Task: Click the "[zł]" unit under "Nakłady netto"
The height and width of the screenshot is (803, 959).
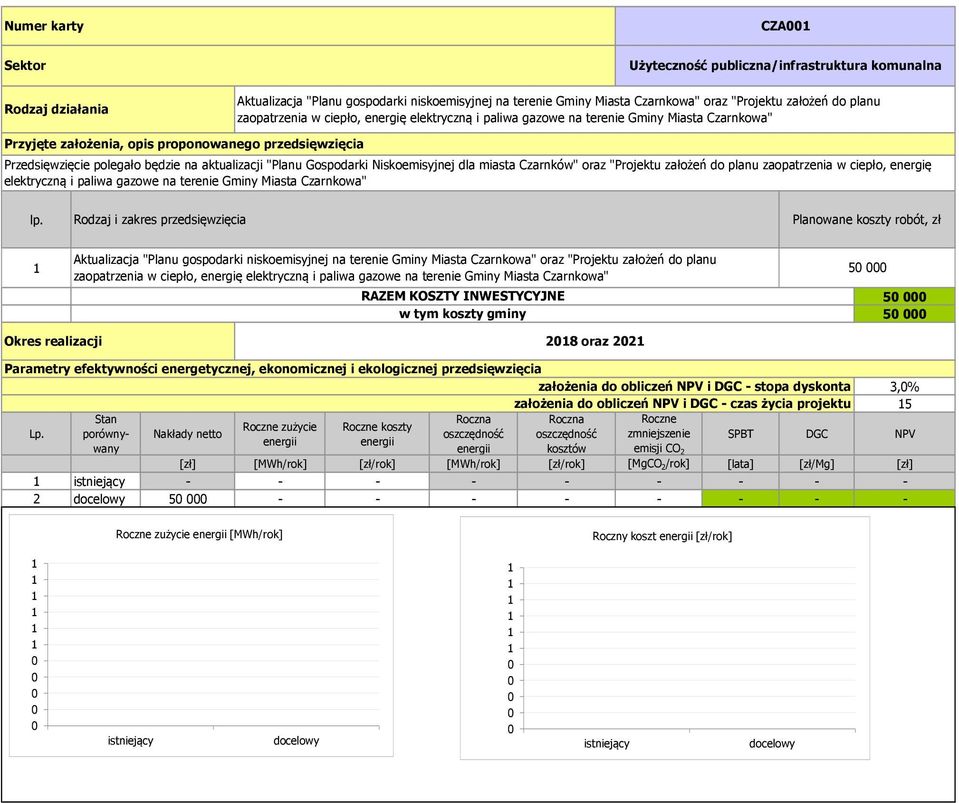Action: (x=188, y=464)
